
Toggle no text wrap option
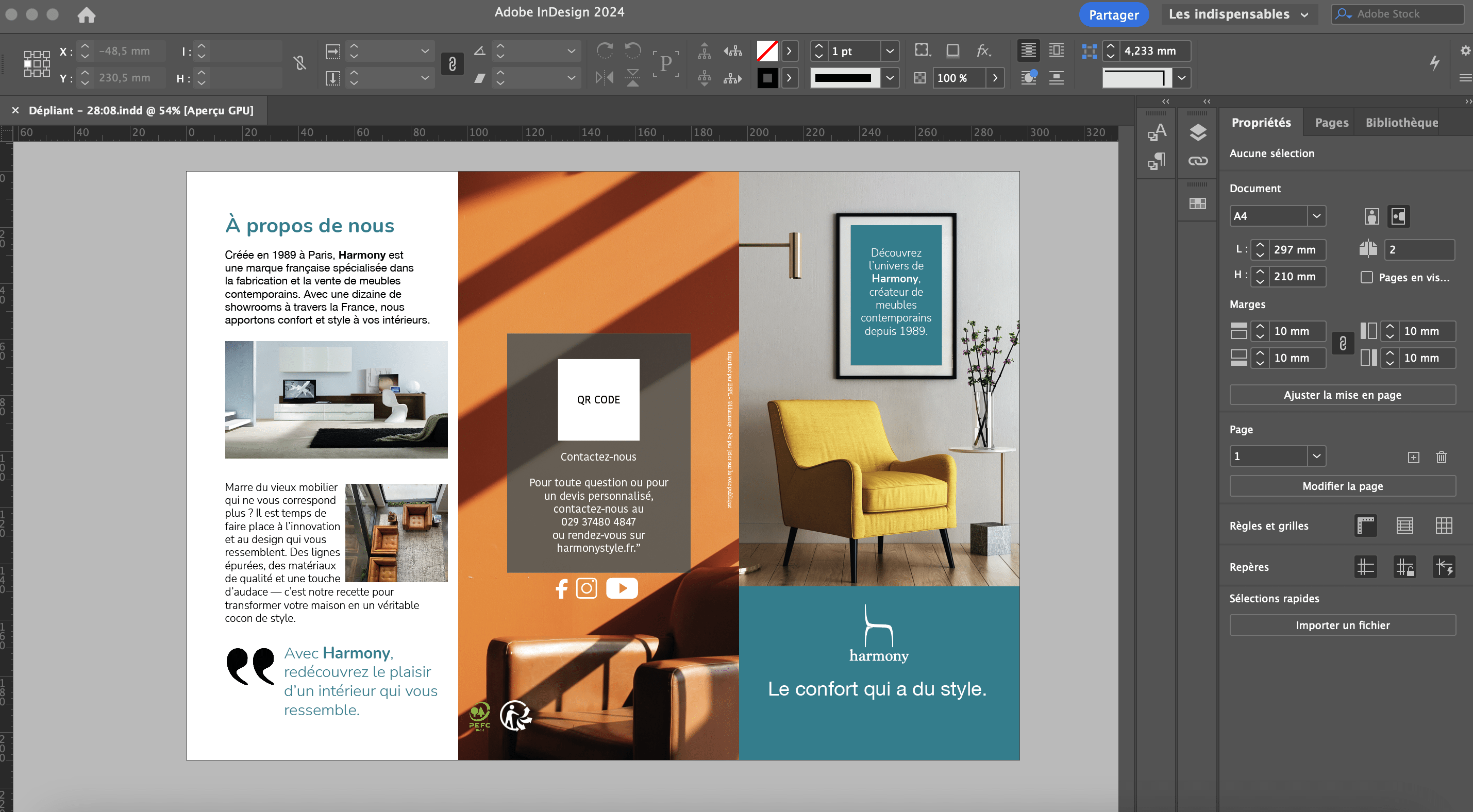pyautogui.click(x=1028, y=51)
